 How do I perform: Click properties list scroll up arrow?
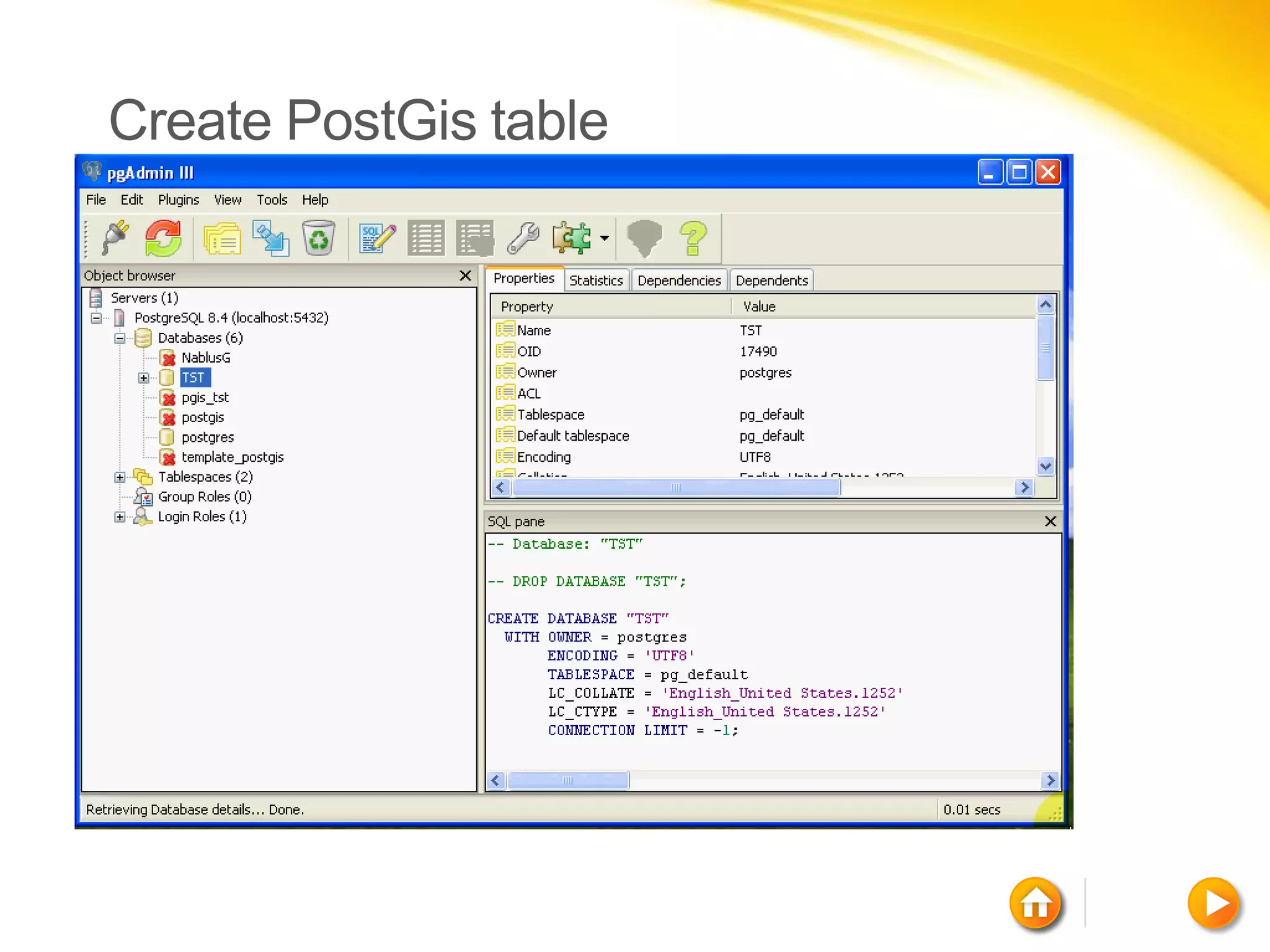[1046, 304]
